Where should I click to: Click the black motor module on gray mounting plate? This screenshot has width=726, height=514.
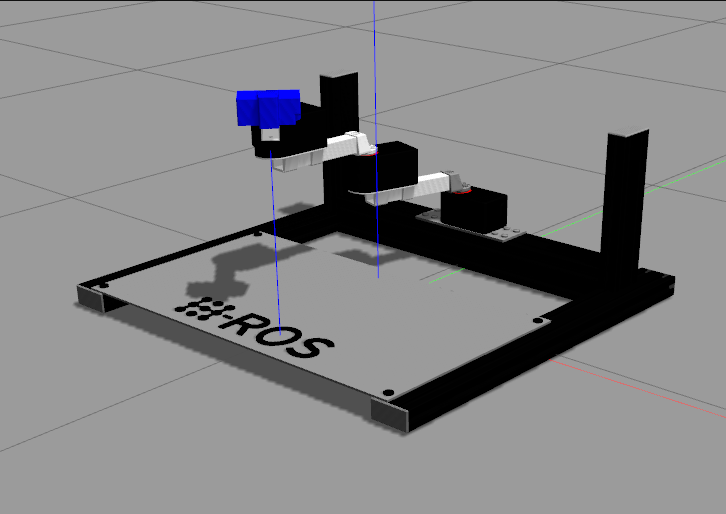tap(473, 210)
